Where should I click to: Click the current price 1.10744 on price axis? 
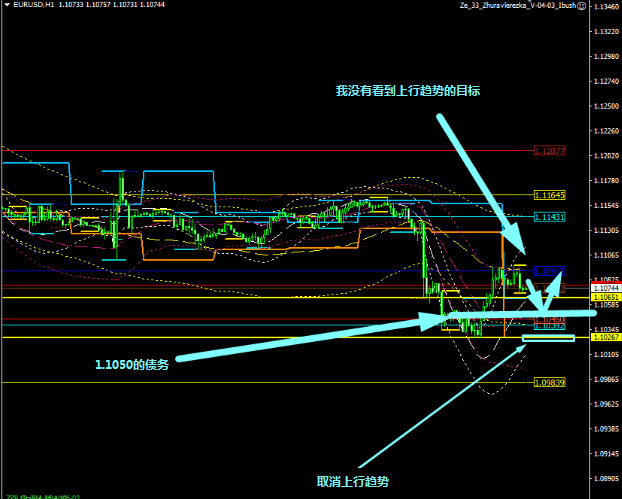pyautogui.click(x=606, y=287)
